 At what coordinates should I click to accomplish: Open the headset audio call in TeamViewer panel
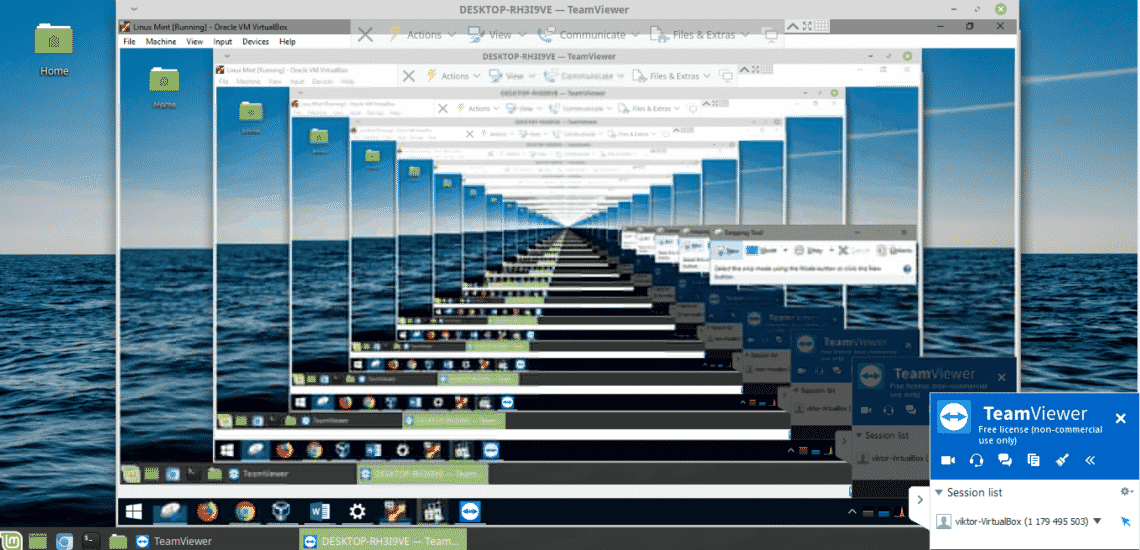click(977, 460)
